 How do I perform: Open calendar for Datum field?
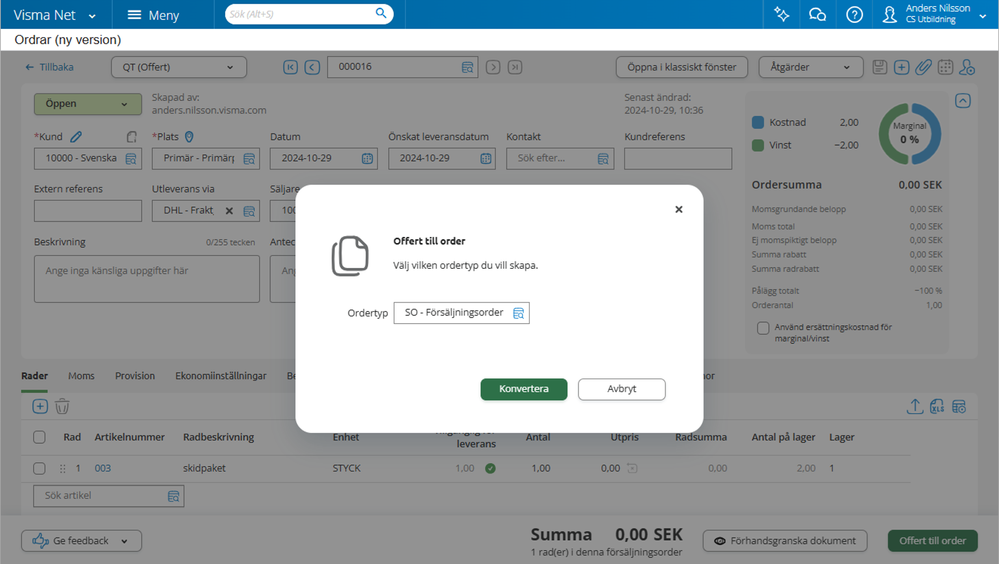click(x=368, y=159)
